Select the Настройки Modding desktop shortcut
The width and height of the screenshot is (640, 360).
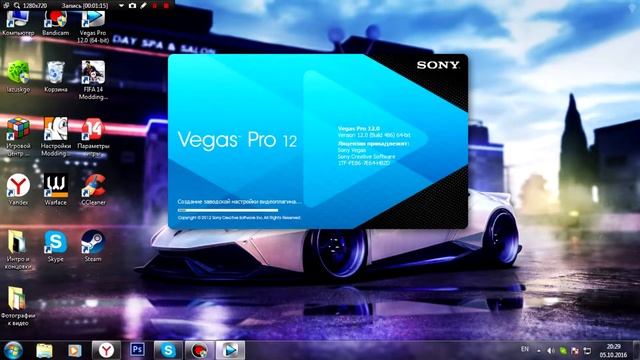56,137
